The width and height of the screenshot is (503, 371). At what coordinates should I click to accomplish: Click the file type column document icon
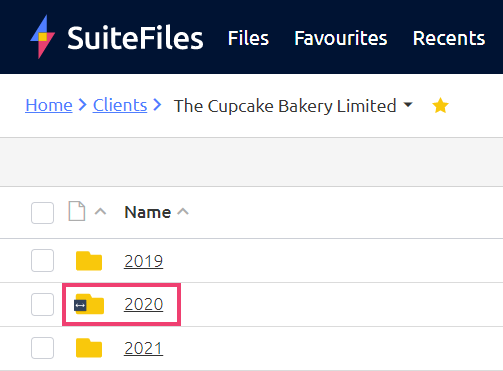pyautogui.click(x=77, y=211)
